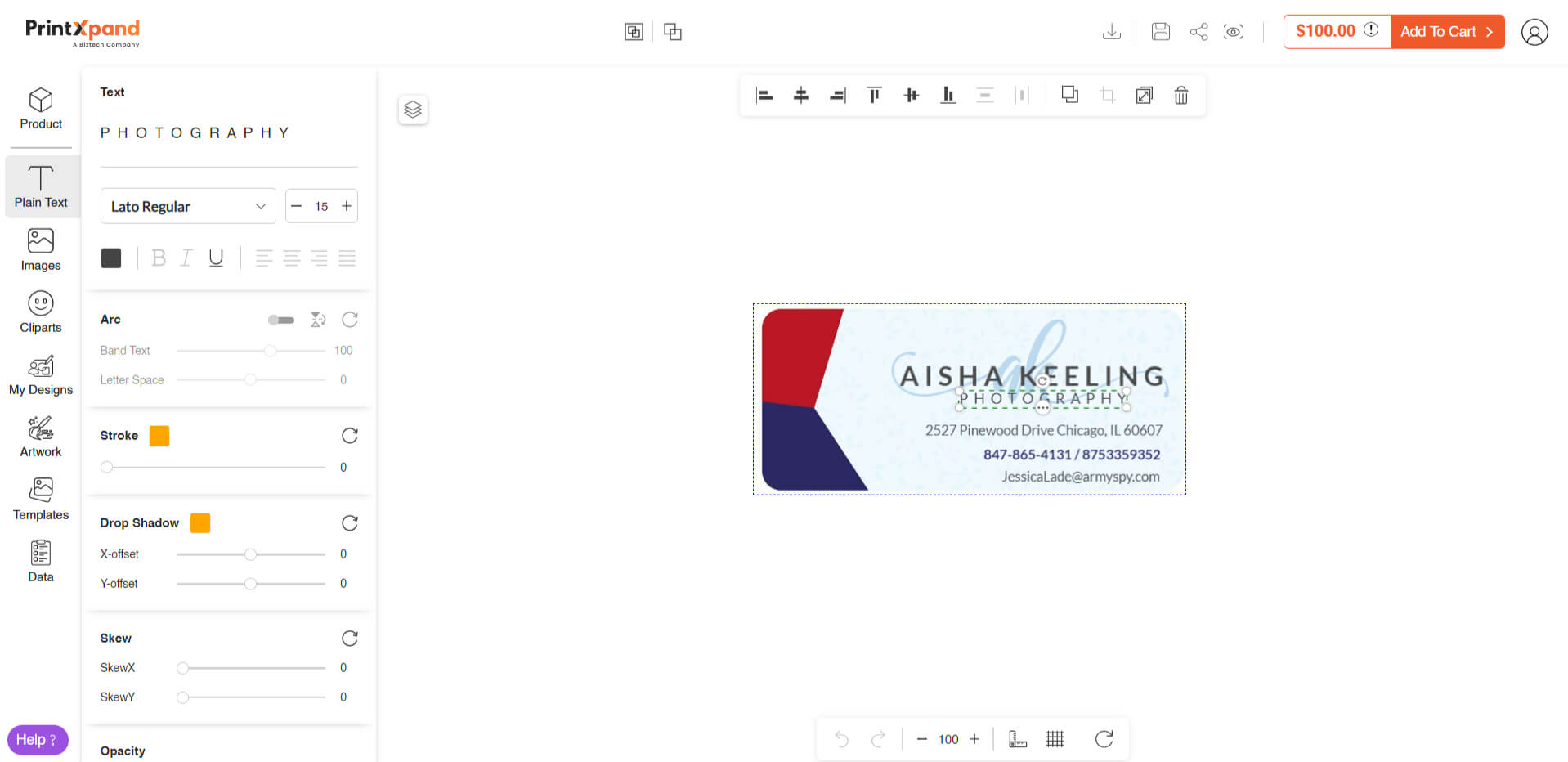Share the design via share icon
Image resolution: width=1568 pixels, height=762 pixels.
pos(1198,32)
